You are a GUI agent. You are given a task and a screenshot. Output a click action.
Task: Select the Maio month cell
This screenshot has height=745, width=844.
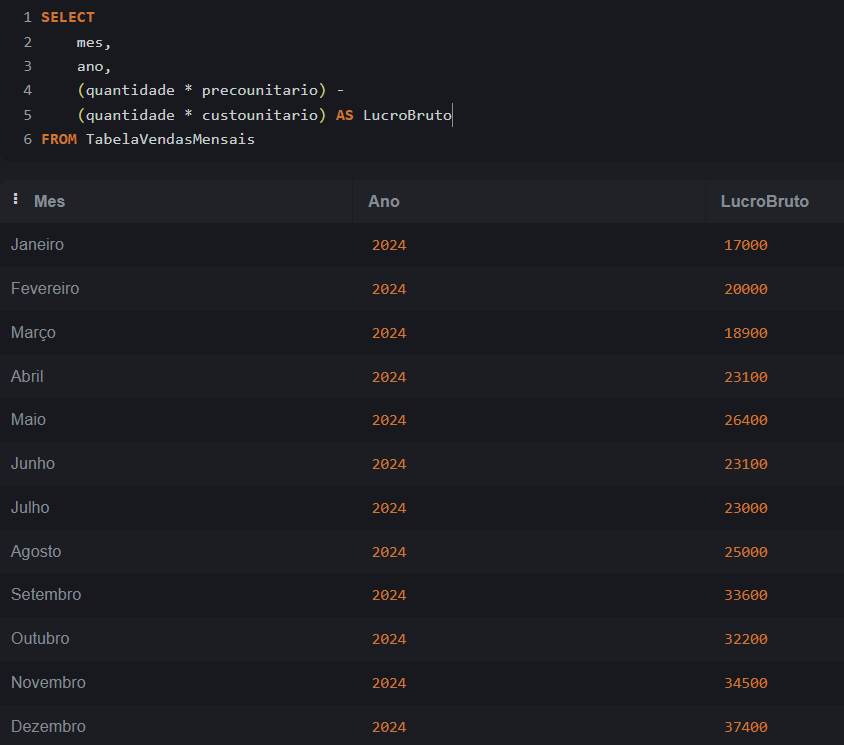tap(28, 420)
